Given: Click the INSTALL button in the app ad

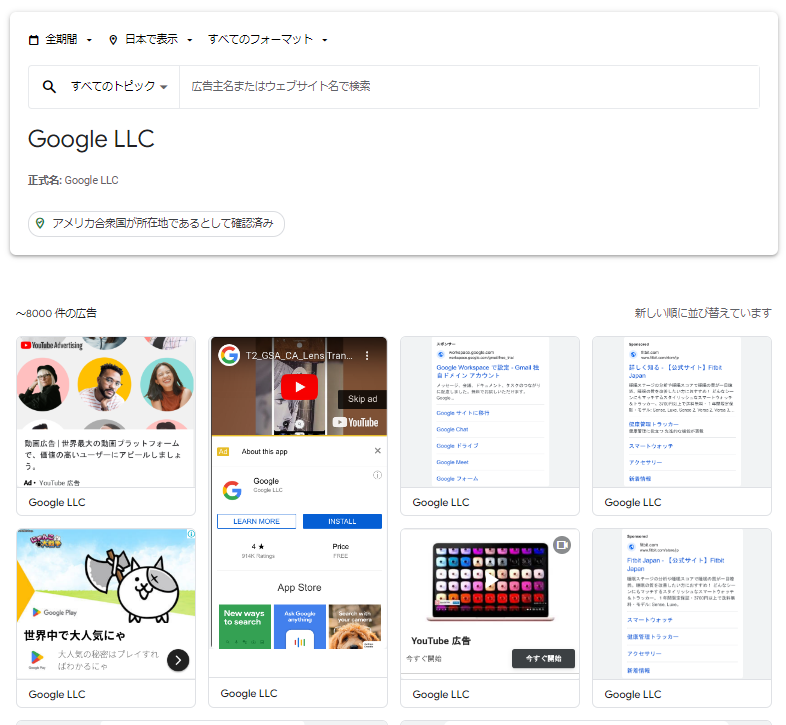Looking at the screenshot, I should click(x=342, y=521).
